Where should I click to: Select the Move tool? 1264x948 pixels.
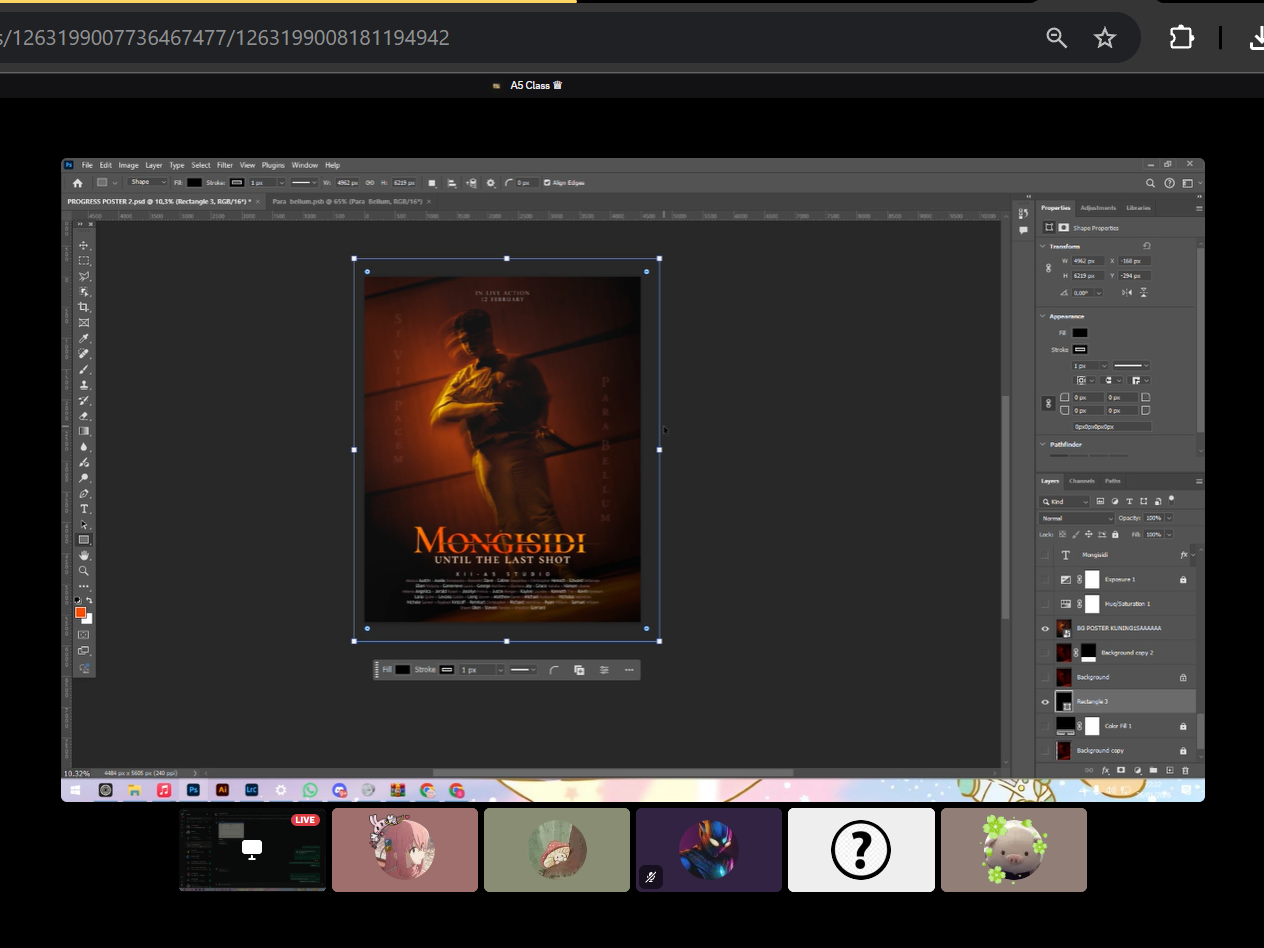84,245
